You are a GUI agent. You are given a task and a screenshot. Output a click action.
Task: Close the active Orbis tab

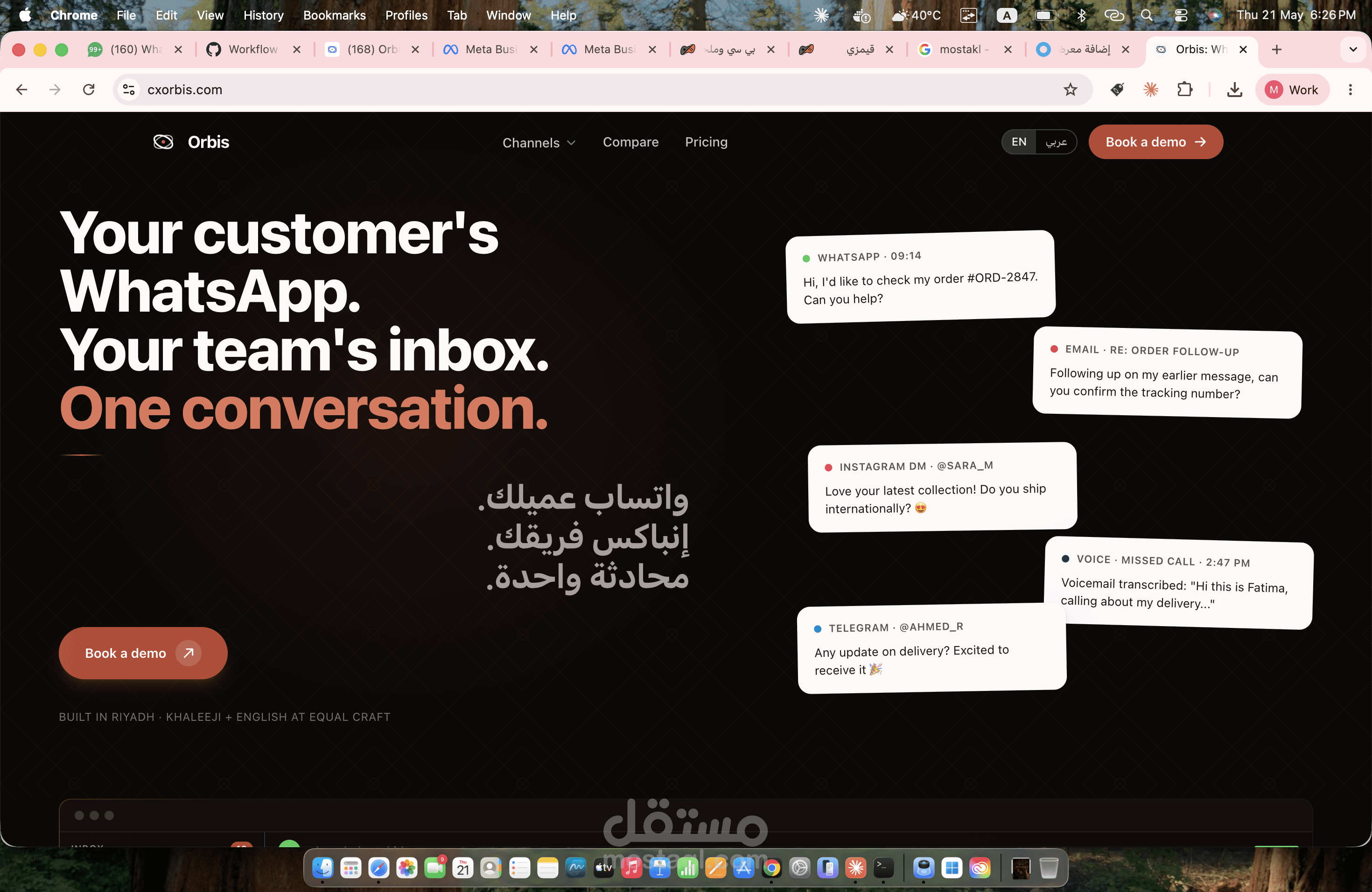1243,49
